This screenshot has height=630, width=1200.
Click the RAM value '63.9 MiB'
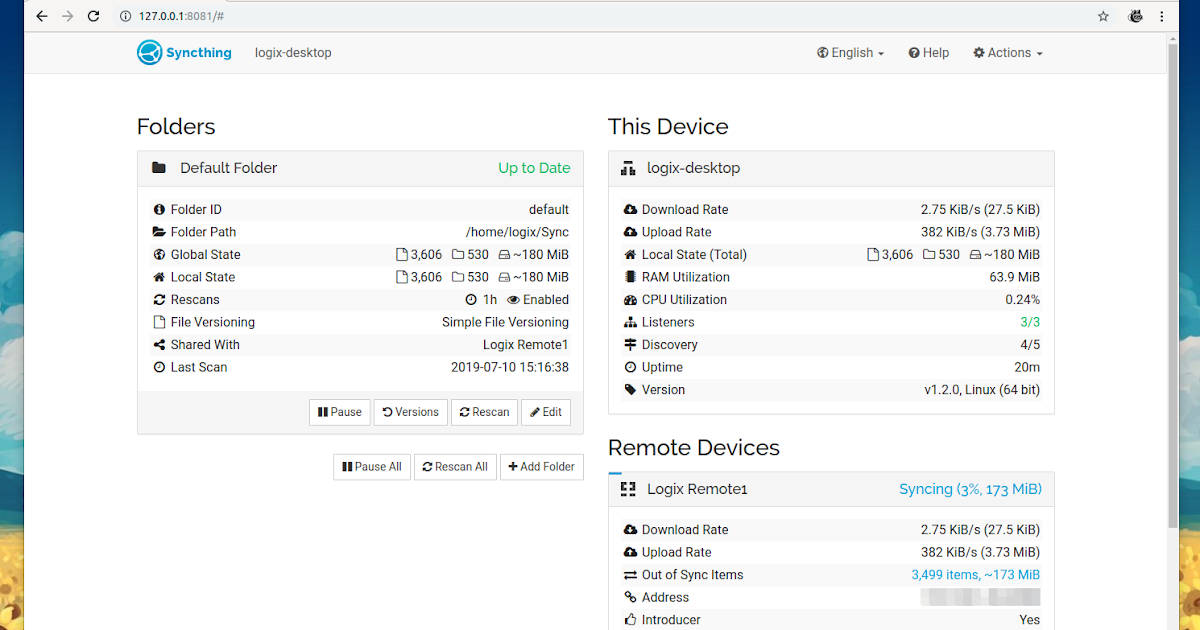(1014, 277)
